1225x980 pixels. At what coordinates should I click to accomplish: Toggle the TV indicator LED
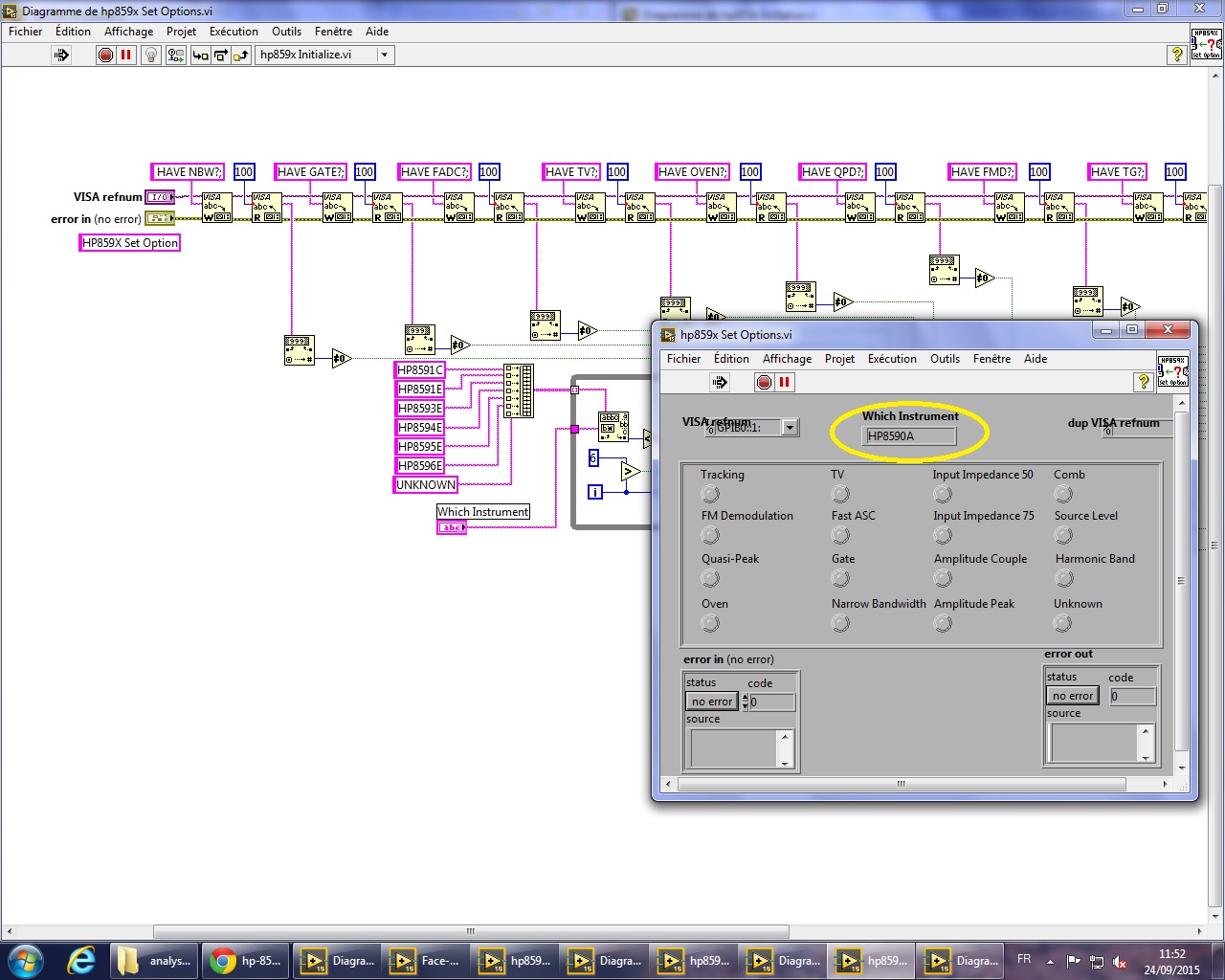[840, 494]
